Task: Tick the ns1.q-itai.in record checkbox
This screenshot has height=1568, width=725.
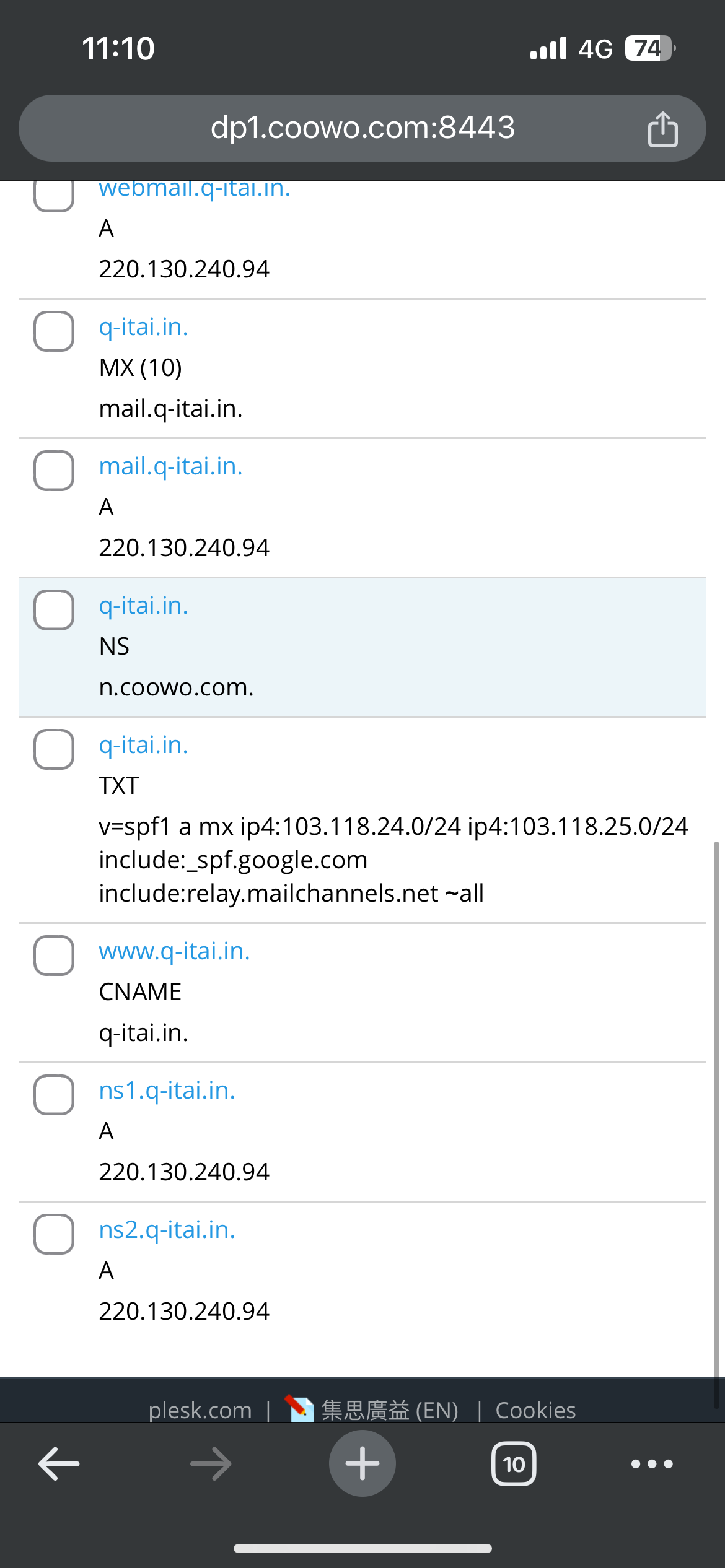Action: [54, 1095]
